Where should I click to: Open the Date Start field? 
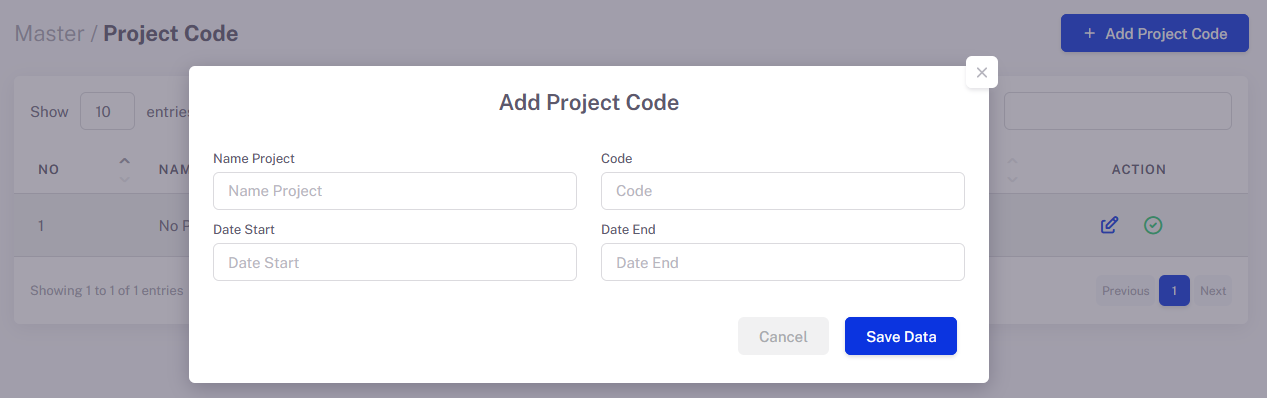pos(395,262)
